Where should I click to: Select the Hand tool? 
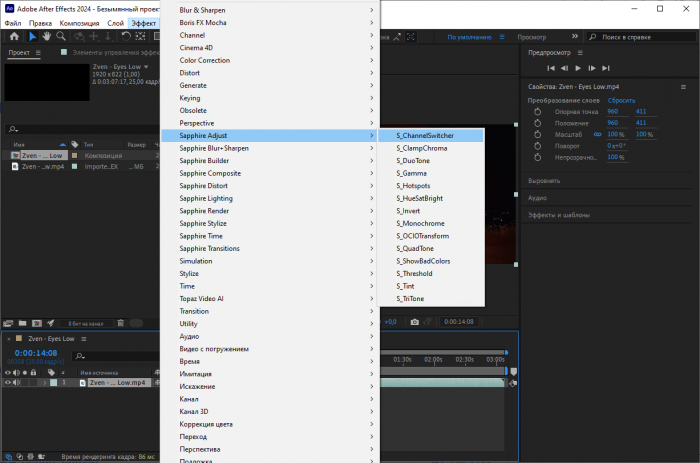(x=46, y=37)
